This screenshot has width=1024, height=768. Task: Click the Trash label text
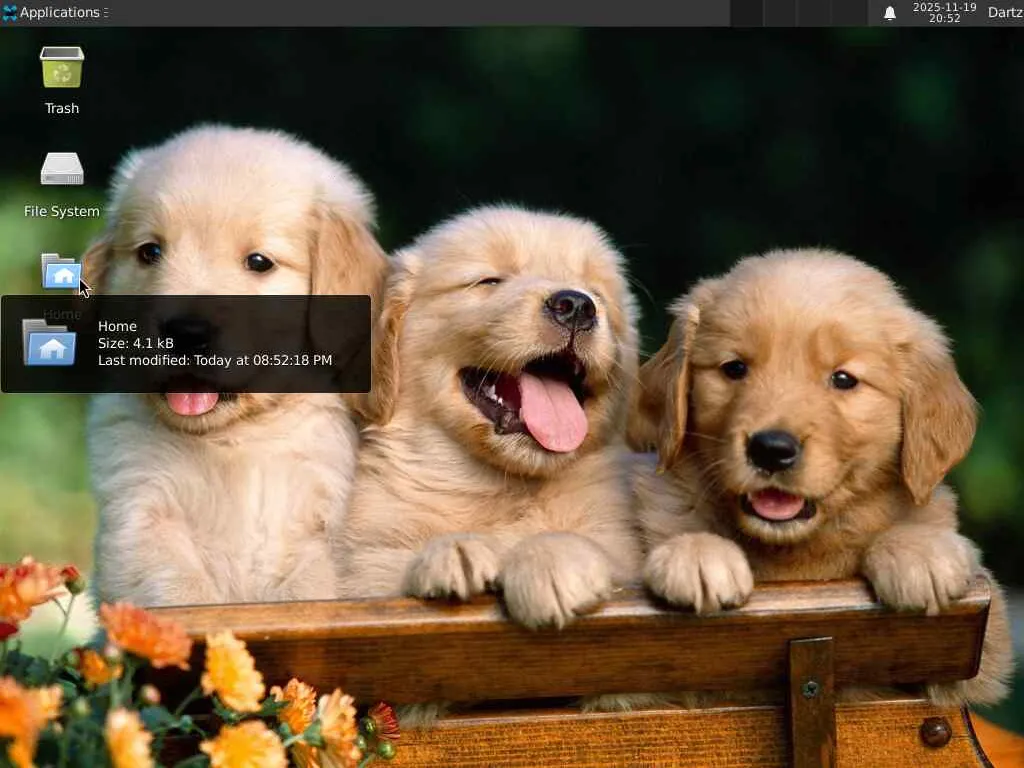[x=62, y=108]
